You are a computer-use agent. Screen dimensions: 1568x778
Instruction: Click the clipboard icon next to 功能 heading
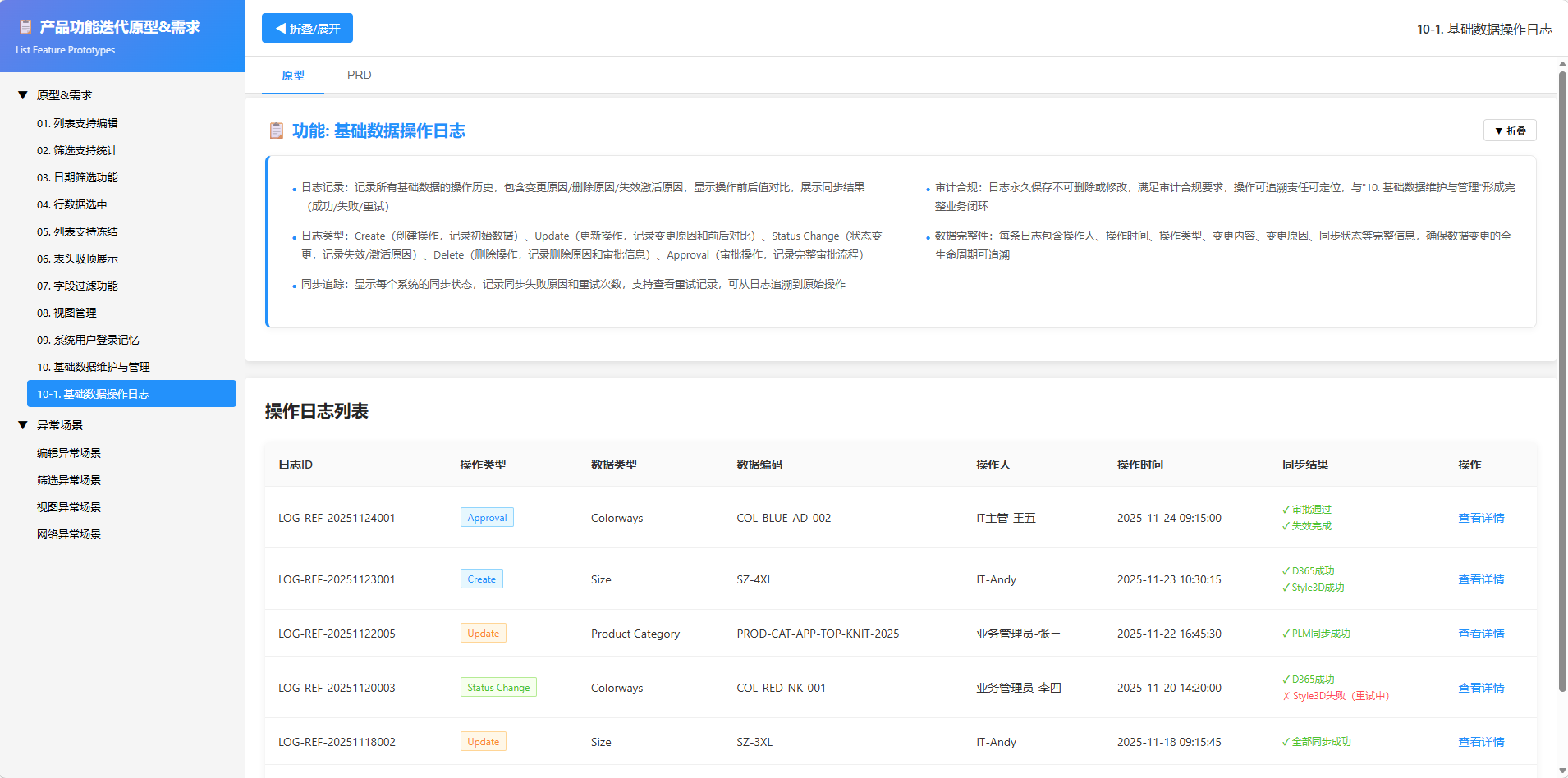(277, 130)
